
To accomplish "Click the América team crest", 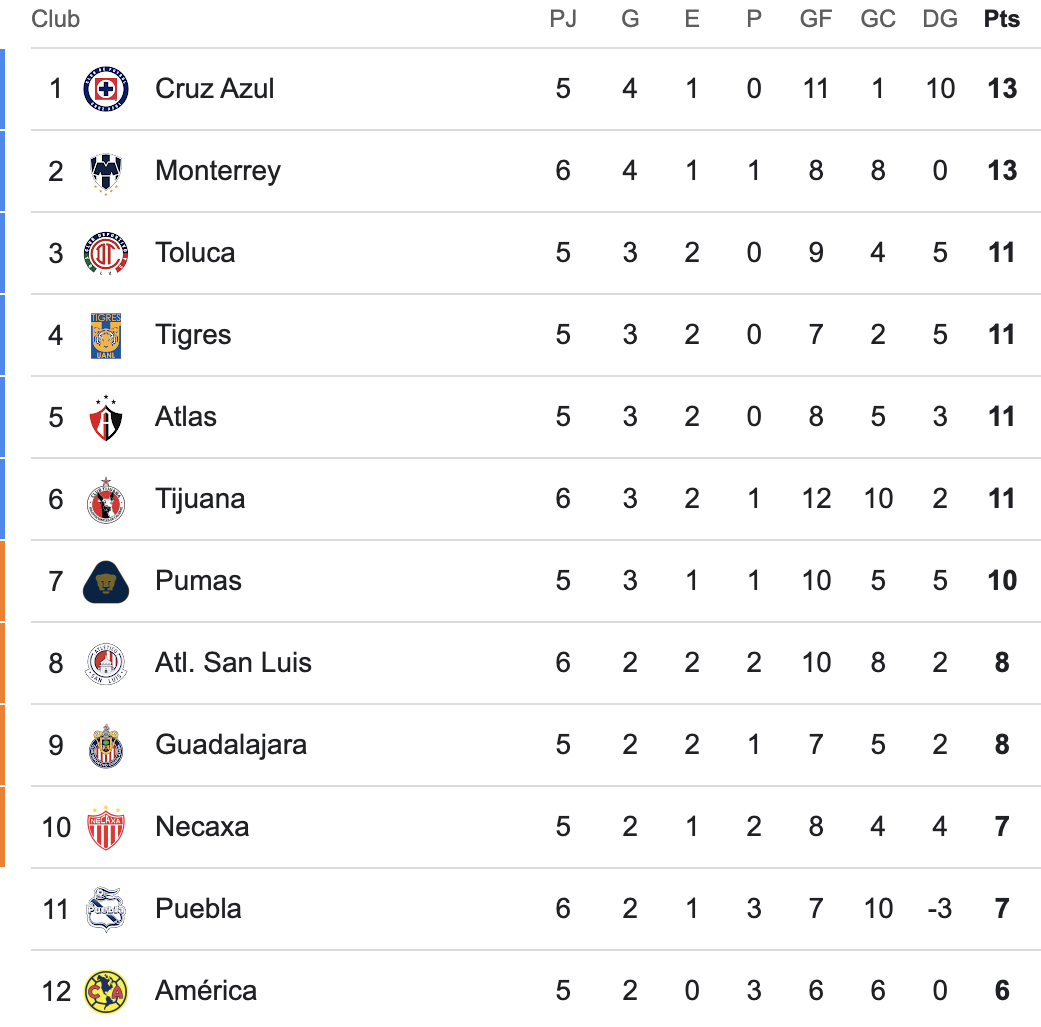I will (105, 991).
